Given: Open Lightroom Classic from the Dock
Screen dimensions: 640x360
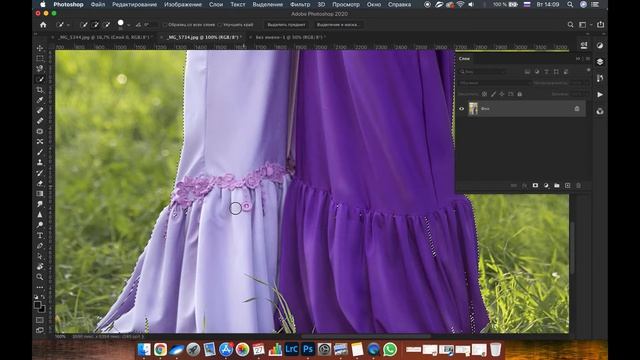Looking at the screenshot, I should click(x=291, y=349).
